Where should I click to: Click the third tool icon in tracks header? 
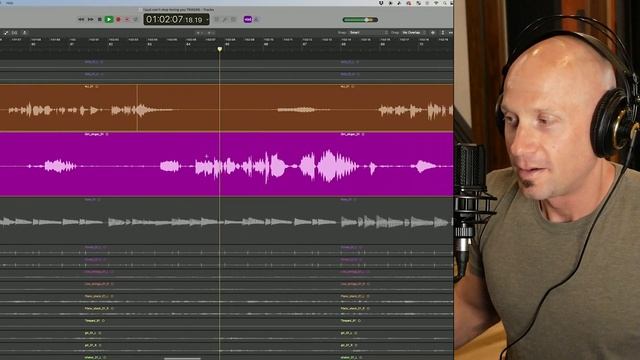24,33
